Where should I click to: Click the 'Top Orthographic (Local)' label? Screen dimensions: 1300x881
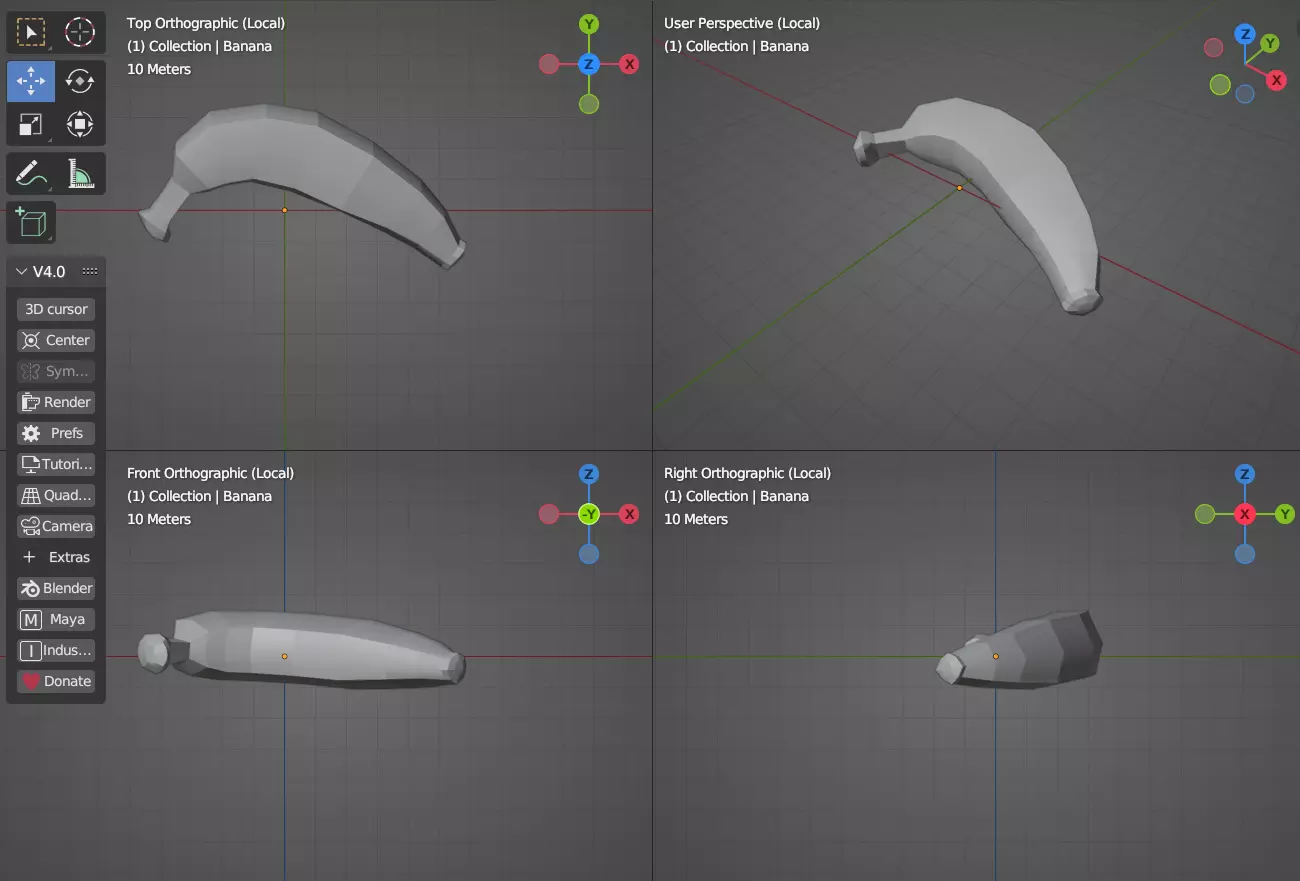coord(206,23)
